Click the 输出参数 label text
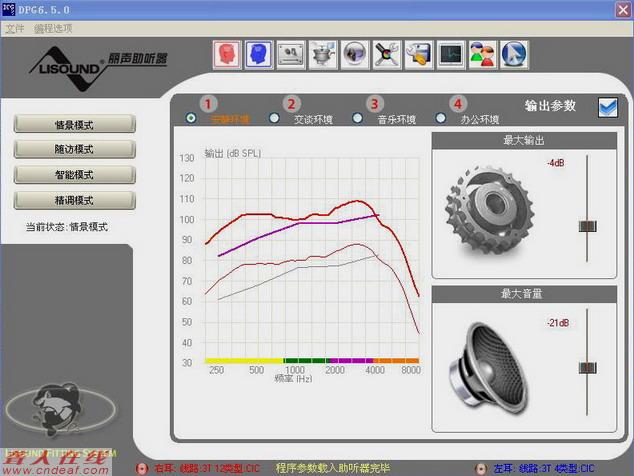 tap(550, 106)
